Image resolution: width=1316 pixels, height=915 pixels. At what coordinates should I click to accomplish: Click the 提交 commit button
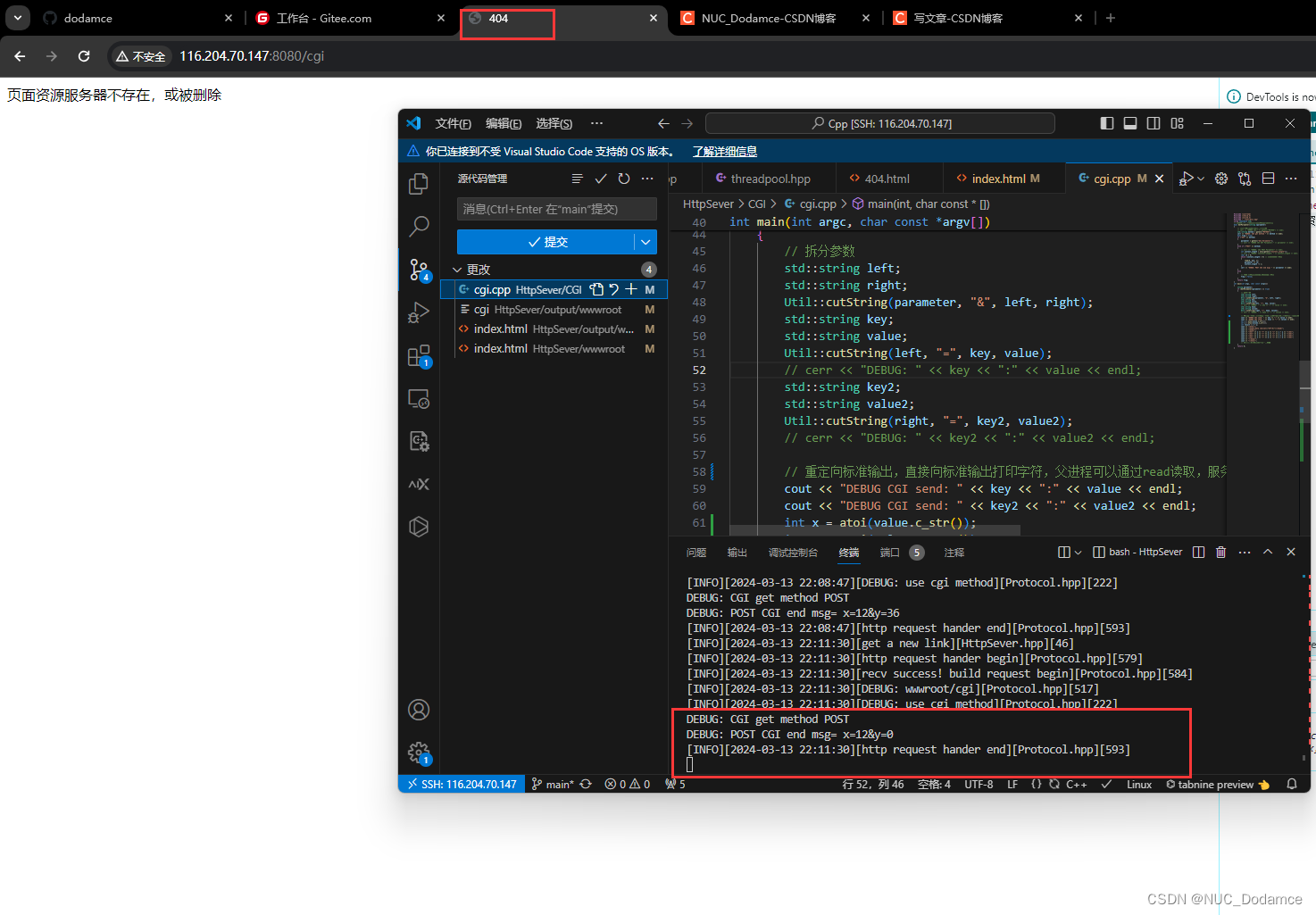pos(546,242)
